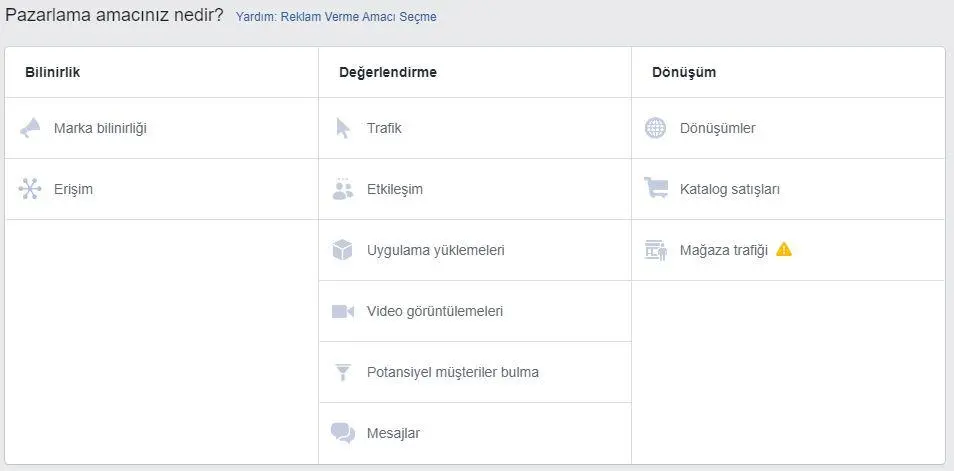Click the Trafik cursor icon
954x471 pixels.
pos(343,128)
